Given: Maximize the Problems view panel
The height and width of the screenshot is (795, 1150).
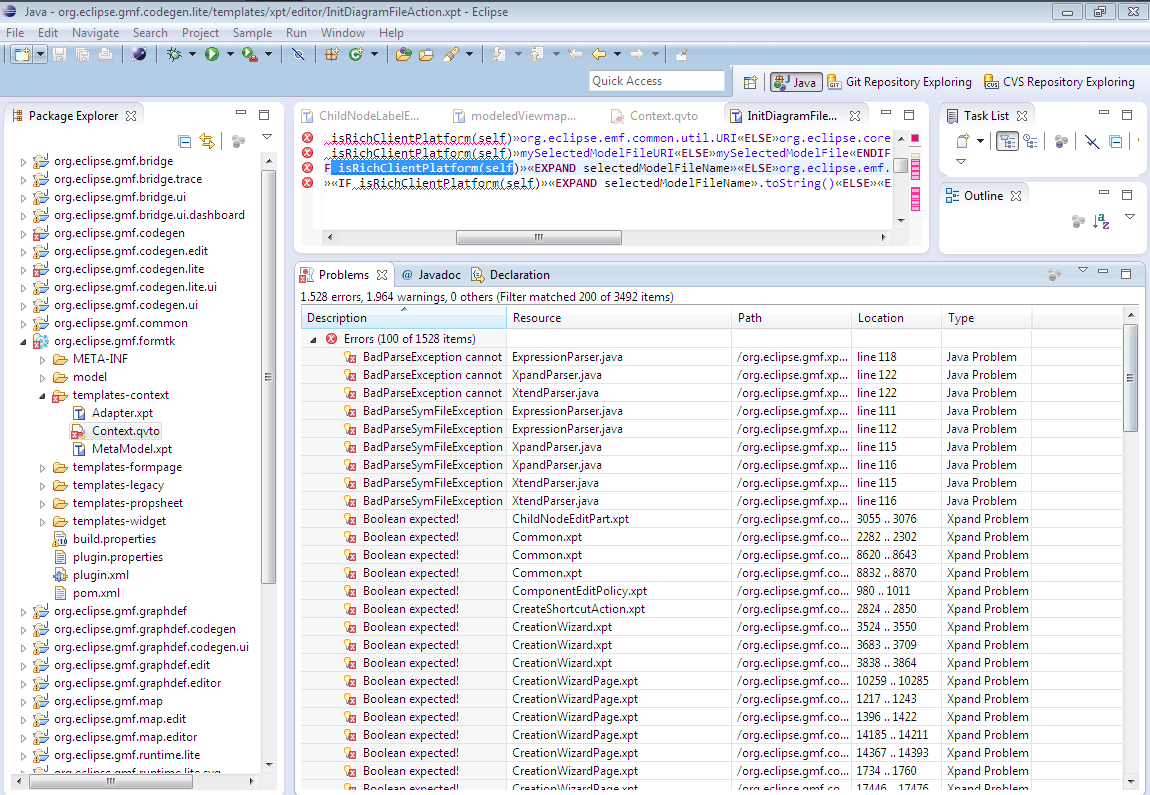Looking at the screenshot, I should pos(1126,274).
